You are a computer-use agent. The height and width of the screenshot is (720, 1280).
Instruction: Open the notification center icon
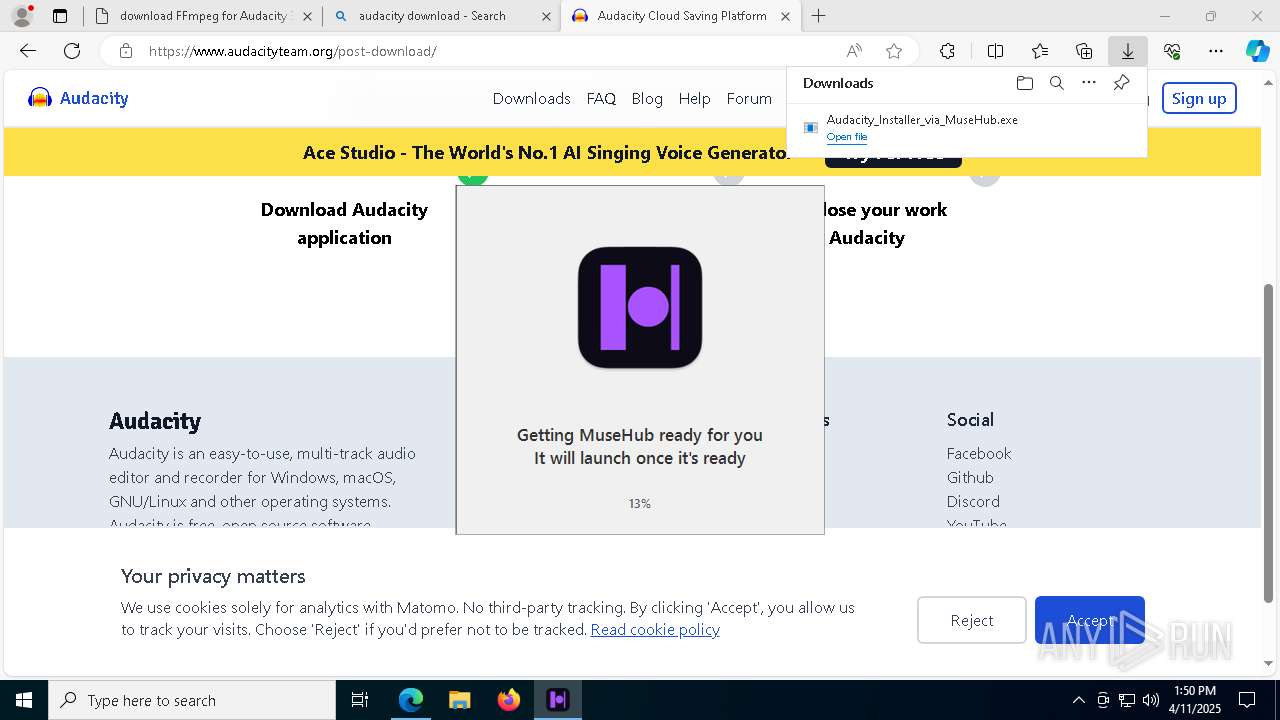tap(1247, 700)
